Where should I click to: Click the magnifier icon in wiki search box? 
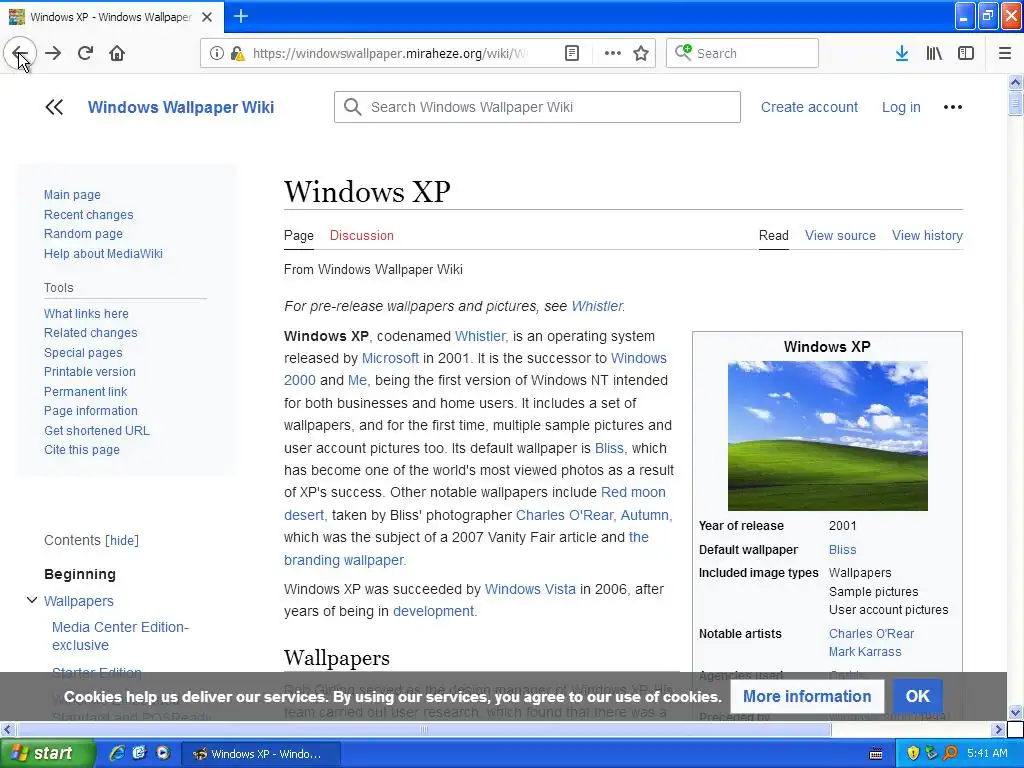coord(353,107)
